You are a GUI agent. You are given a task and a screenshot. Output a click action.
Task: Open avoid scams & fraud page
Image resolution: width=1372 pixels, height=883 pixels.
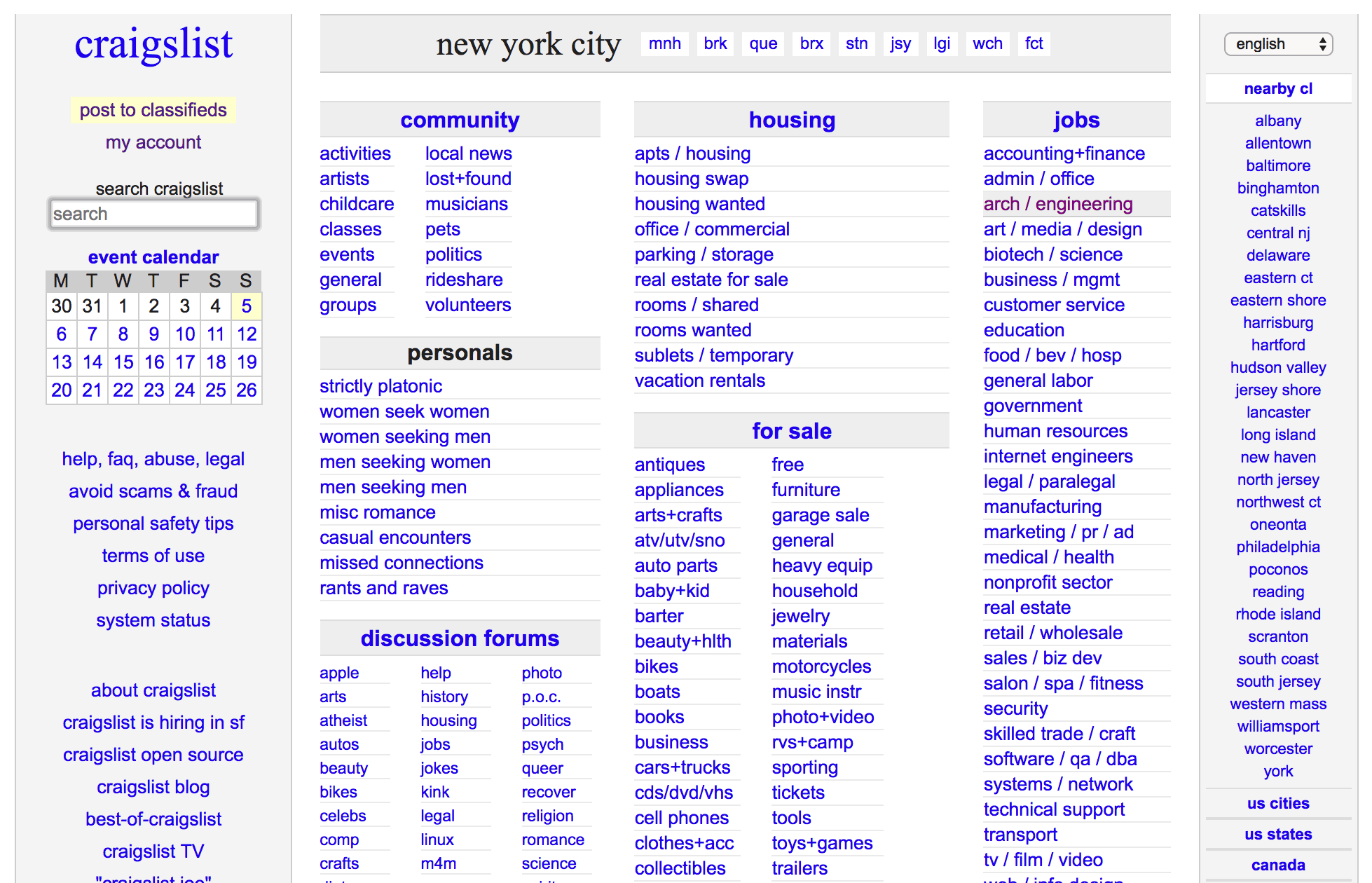[153, 491]
